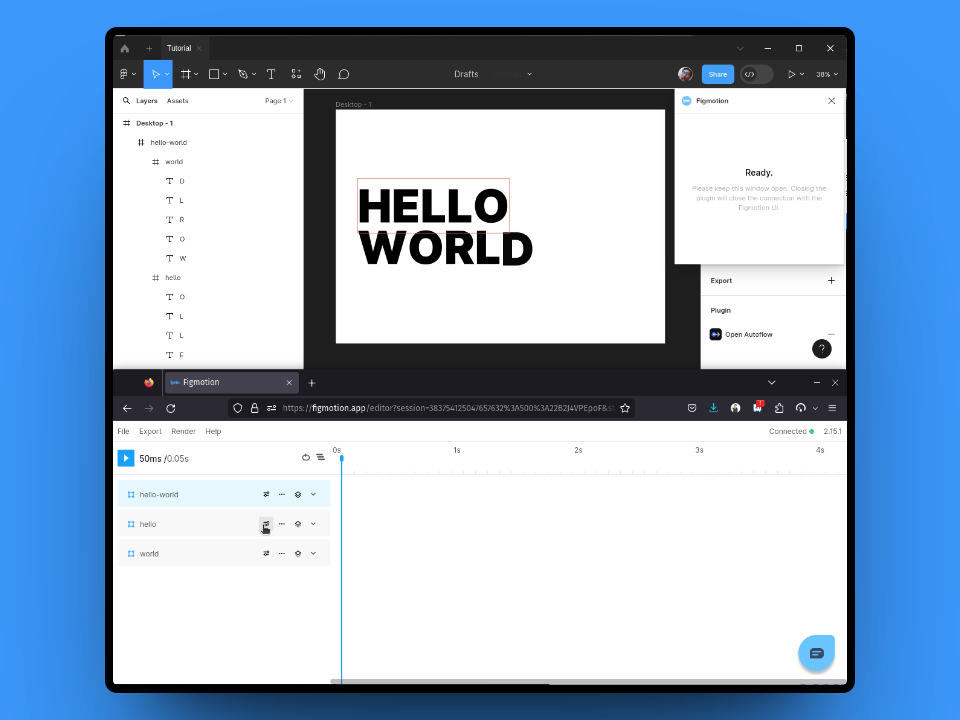This screenshot has width=960, height=720.
Task: Open Figmotion Export menu
Action: click(x=150, y=432)
